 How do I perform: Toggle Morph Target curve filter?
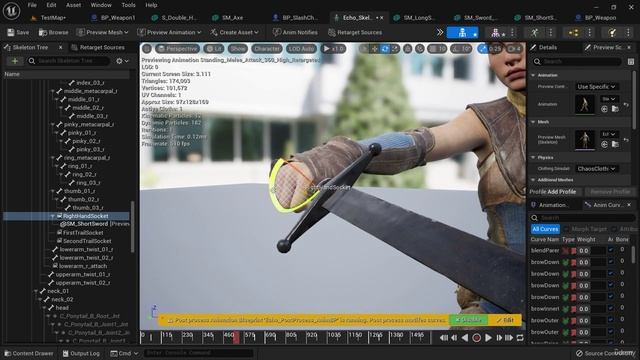tap(586, 229)
